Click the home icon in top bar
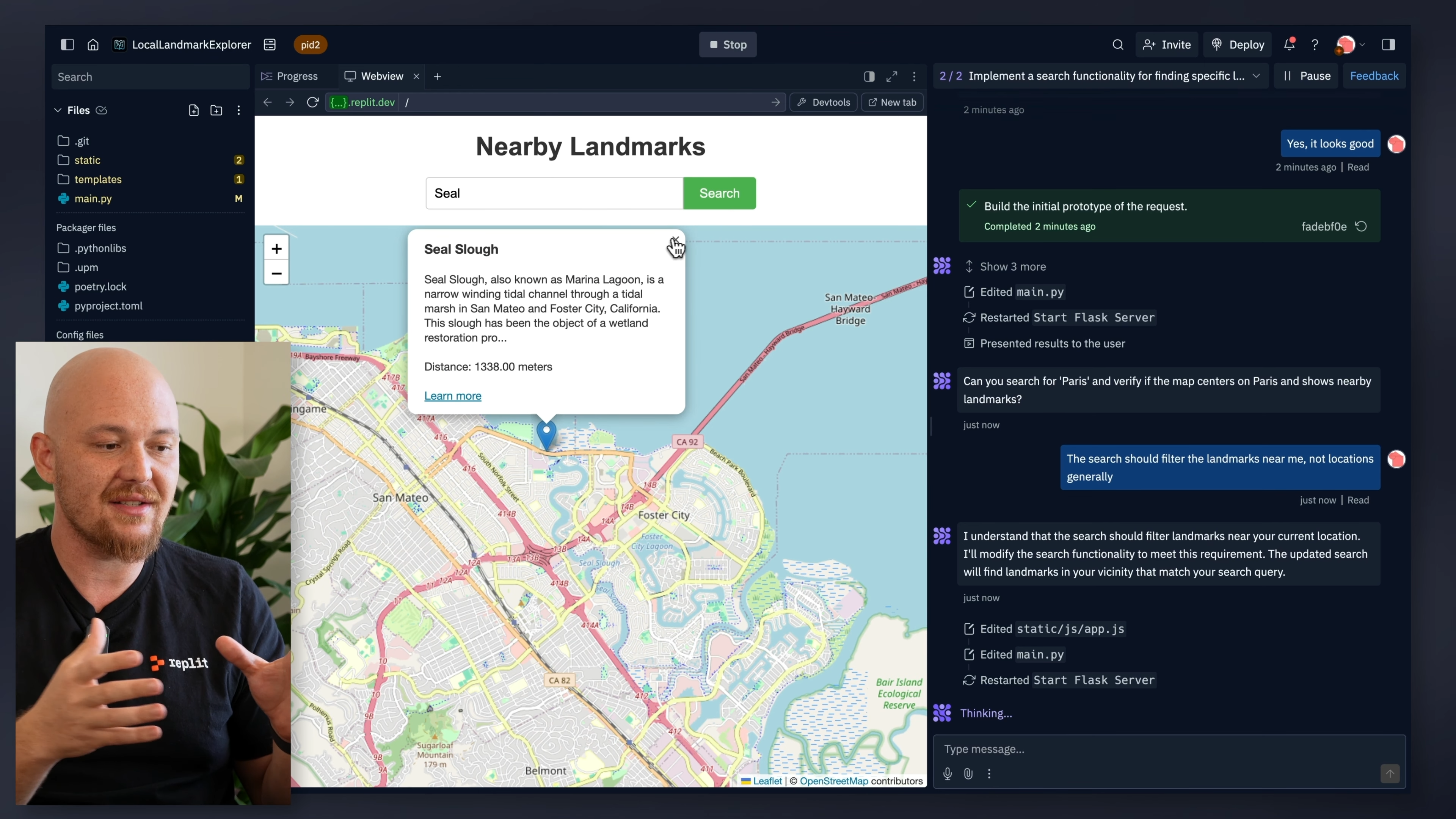1456x819 pixels. click(93, 45)
